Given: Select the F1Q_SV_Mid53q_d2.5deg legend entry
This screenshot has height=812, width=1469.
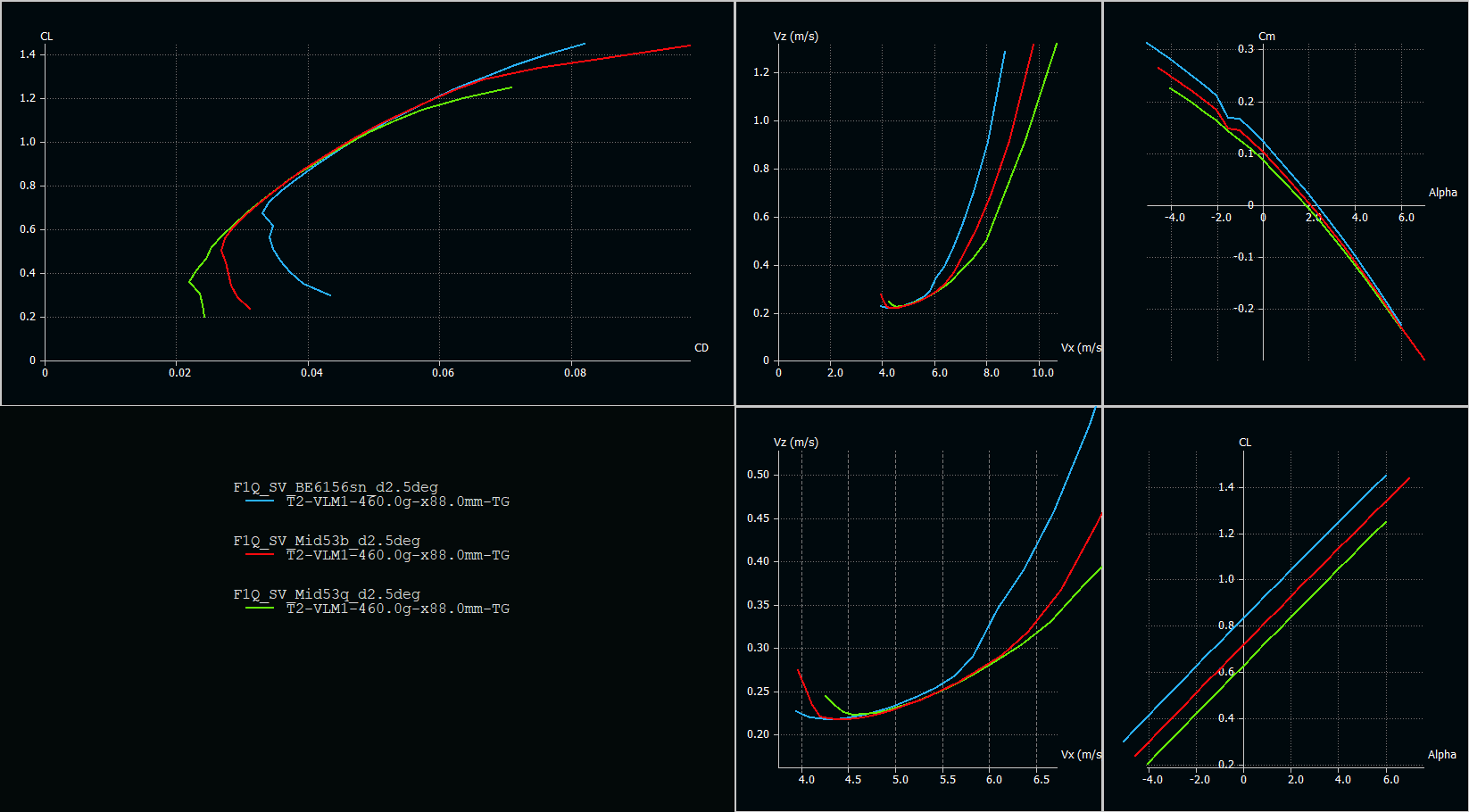Looking at the screenshot, I should 327,594.
